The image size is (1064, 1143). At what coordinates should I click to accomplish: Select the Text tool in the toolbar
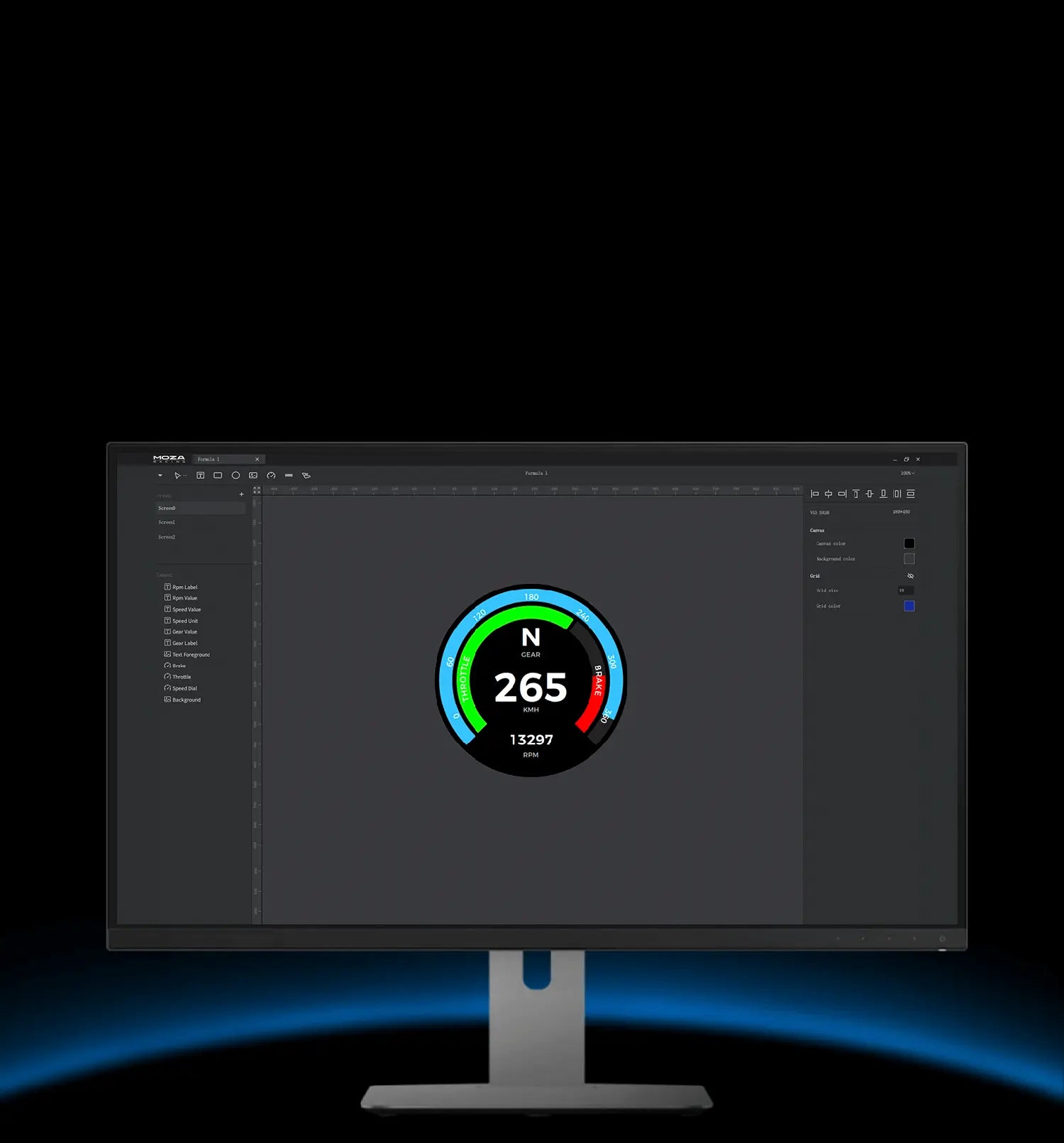(x=201, y=475)
